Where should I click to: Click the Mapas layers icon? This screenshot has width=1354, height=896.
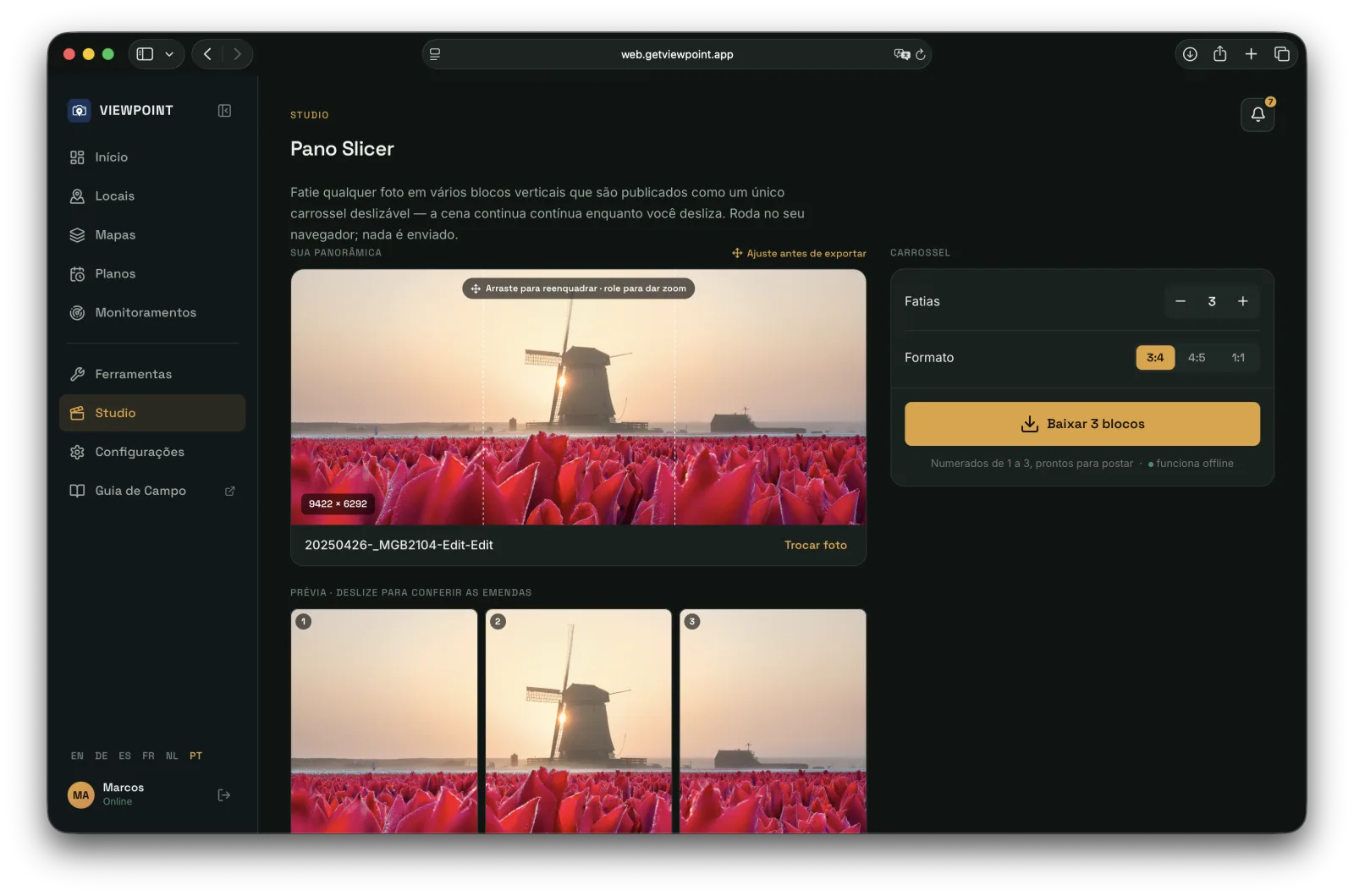pyautogui.click(x=77, y=235)
